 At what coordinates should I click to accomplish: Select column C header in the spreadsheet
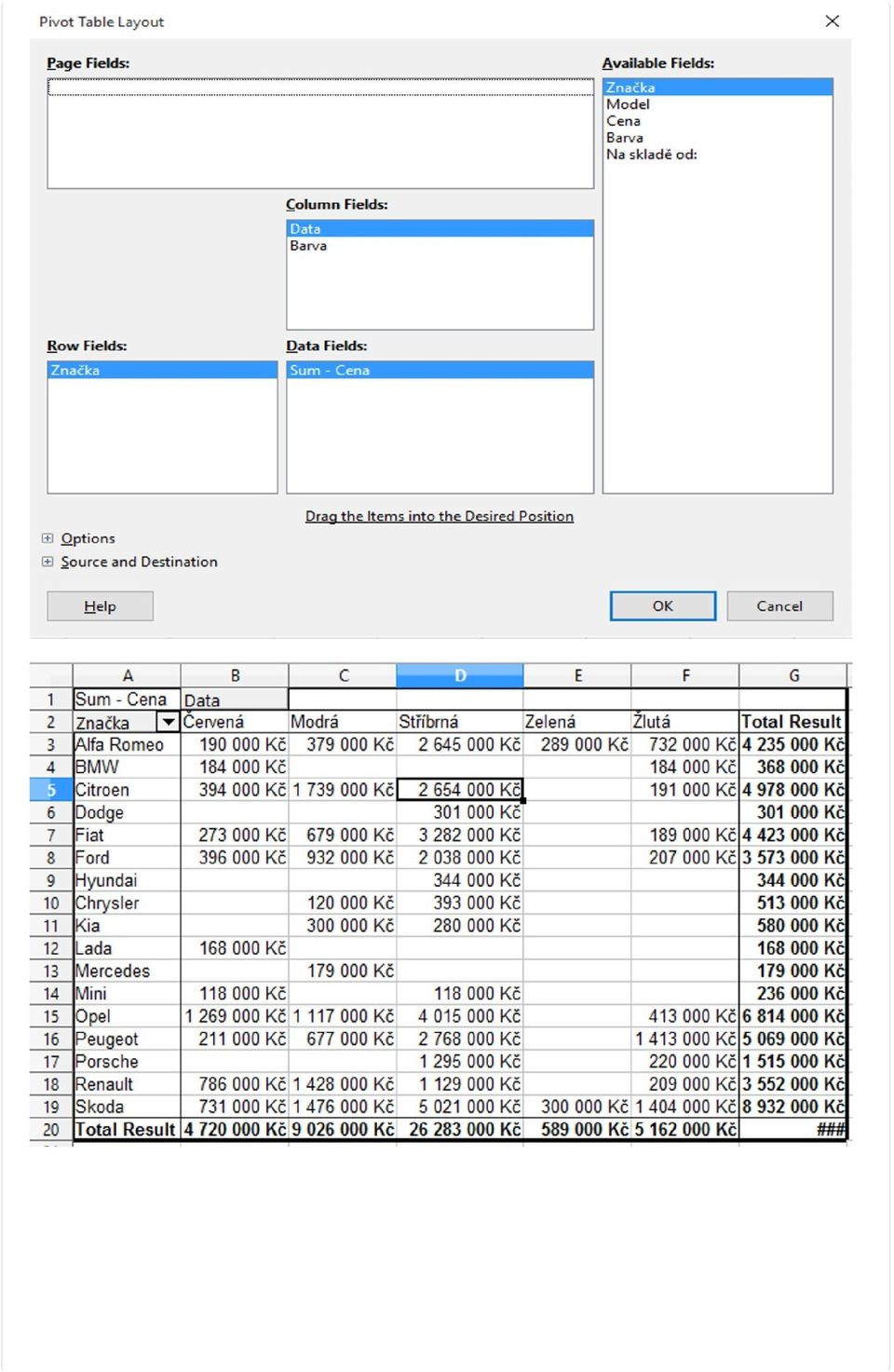click(x=343, y=675)
